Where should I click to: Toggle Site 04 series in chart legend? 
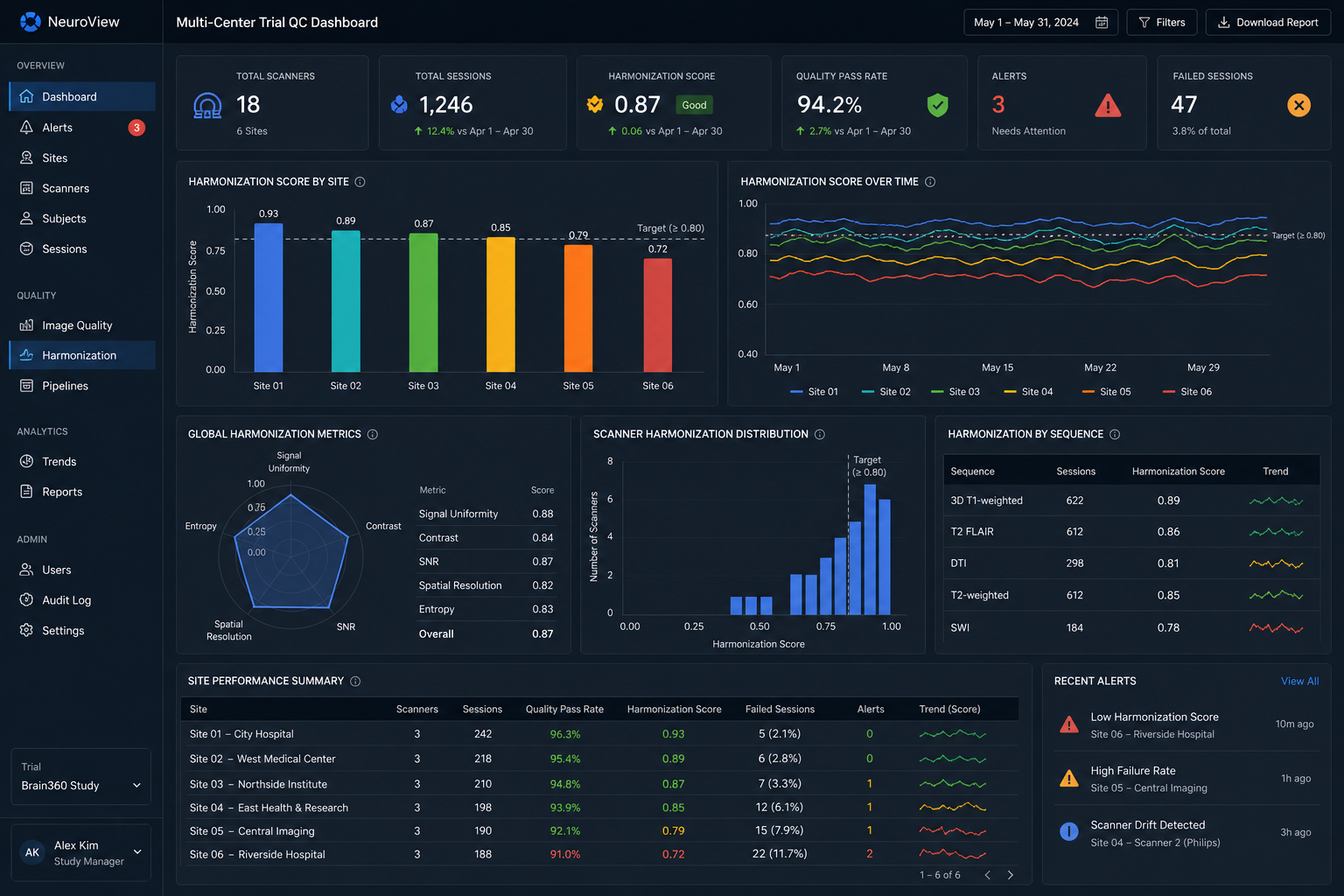pos(1028,392)
